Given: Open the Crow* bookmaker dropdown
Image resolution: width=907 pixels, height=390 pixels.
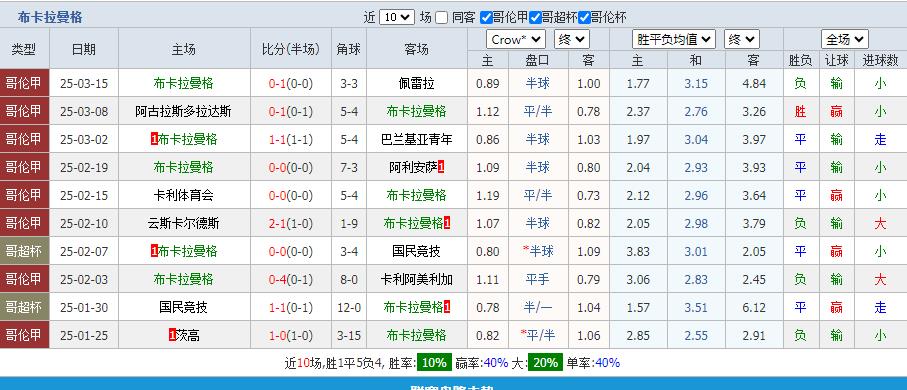Looking at the screenshot, I should pyautogui.click(x=516, y=40).
